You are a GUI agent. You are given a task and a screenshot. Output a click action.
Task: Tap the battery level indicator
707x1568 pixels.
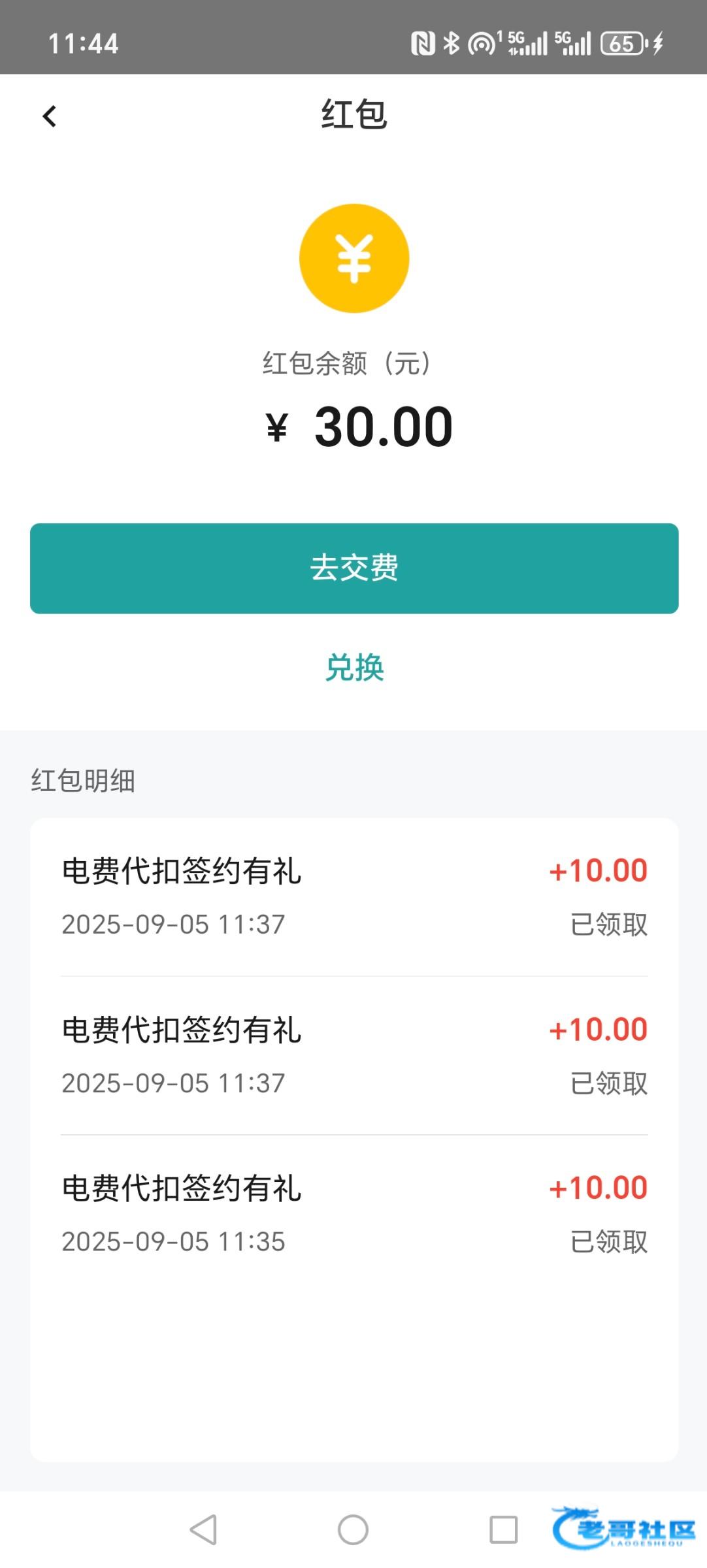624,44
